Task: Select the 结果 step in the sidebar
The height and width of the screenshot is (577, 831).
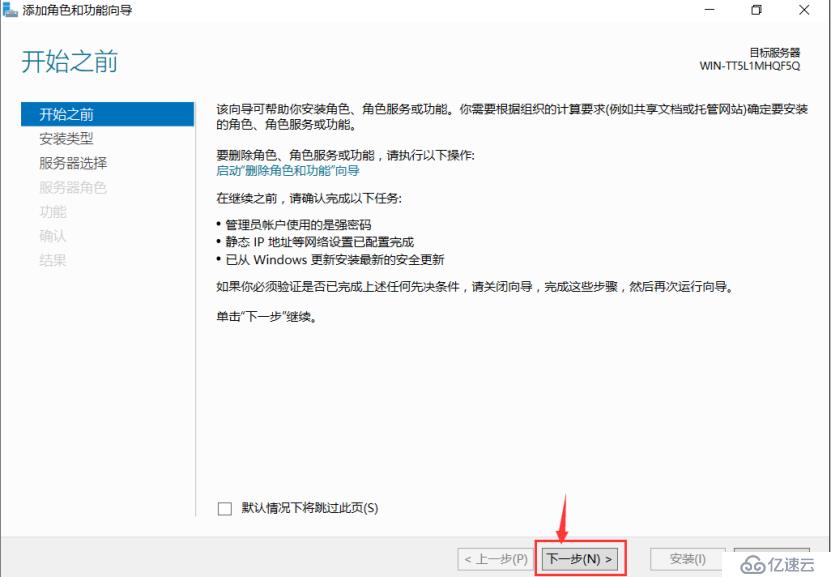Action: click(x=53, y=260)
